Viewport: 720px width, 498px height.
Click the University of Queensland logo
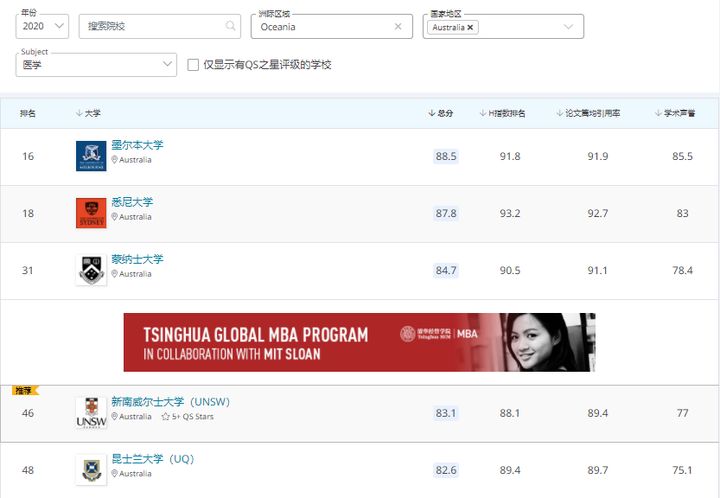tap(91, 470)
